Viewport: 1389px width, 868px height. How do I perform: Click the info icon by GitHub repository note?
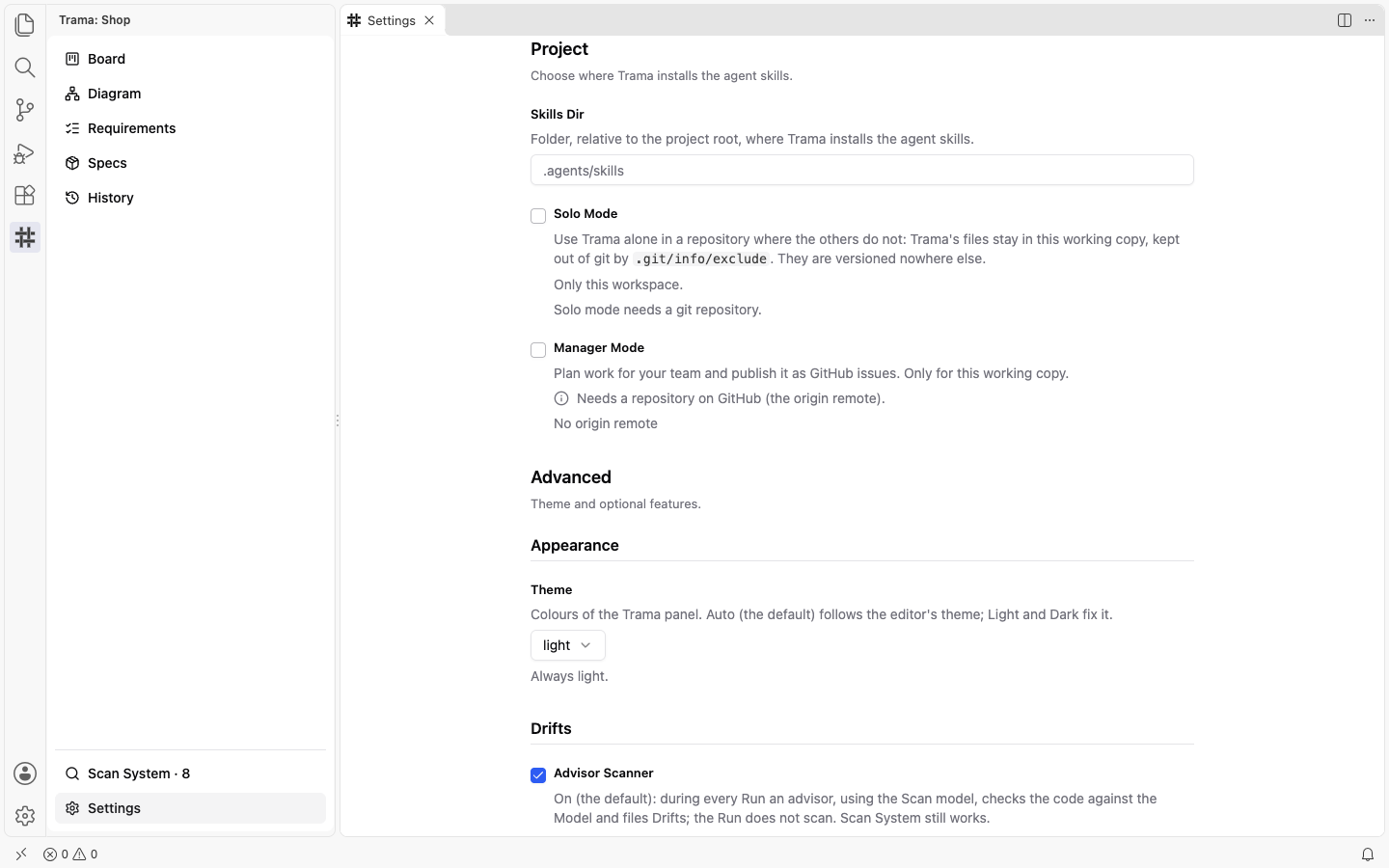[561, 398]
